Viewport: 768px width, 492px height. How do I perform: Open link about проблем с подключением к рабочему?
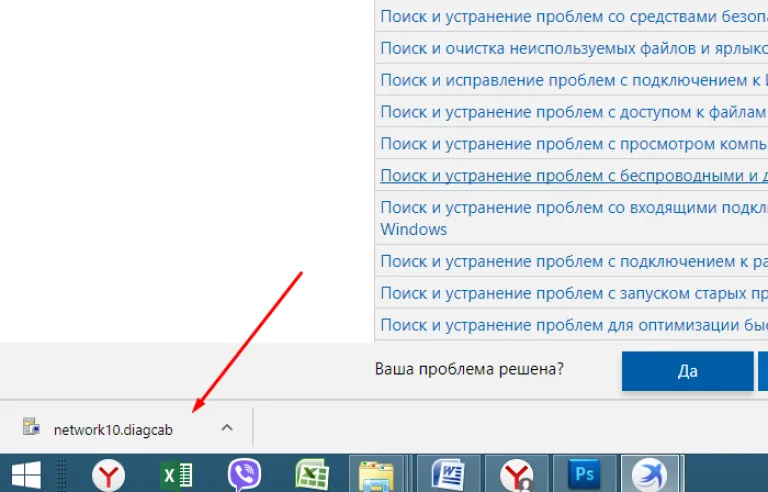574,261
